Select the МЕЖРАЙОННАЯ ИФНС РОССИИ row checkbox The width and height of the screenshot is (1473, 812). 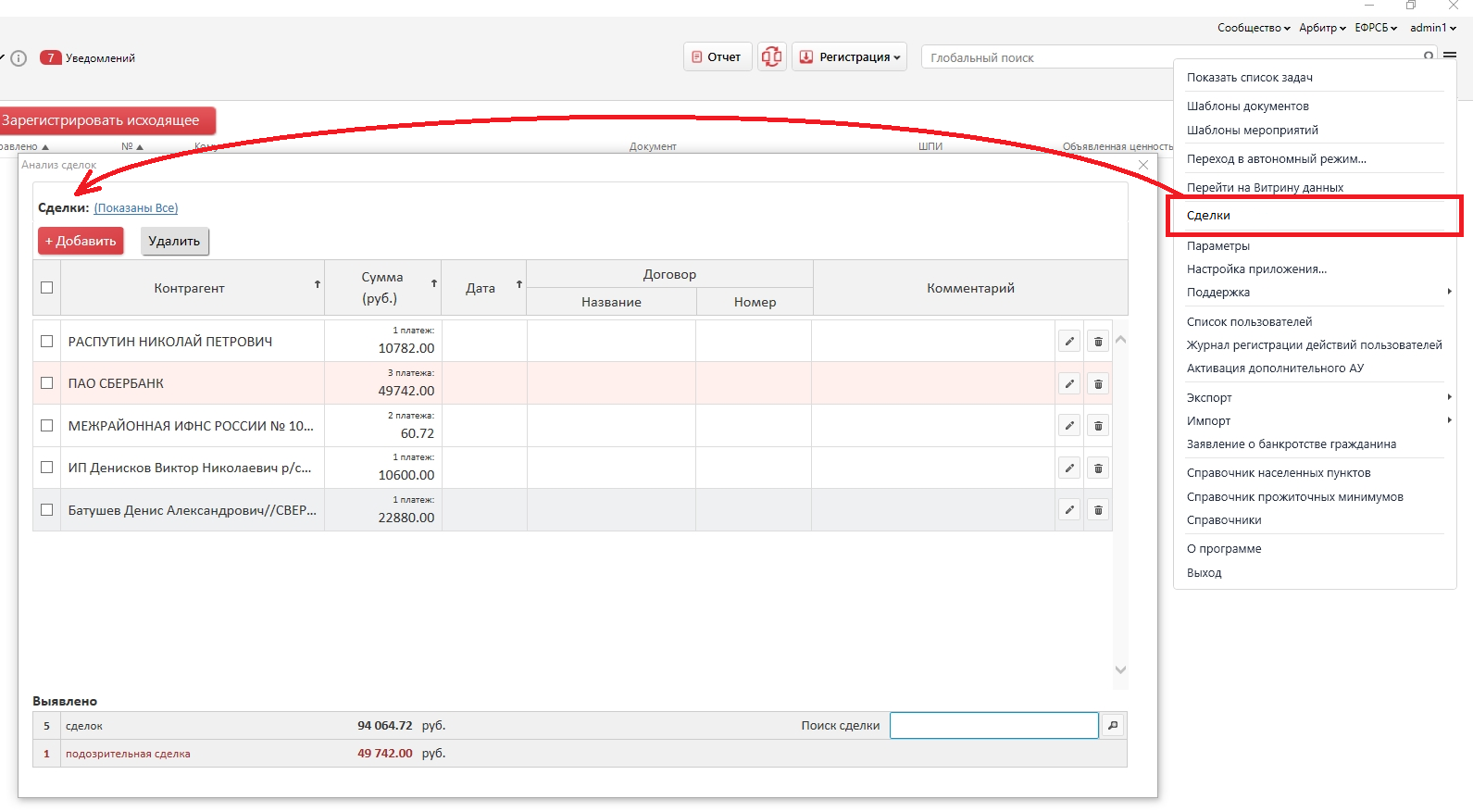pos(47,426)
